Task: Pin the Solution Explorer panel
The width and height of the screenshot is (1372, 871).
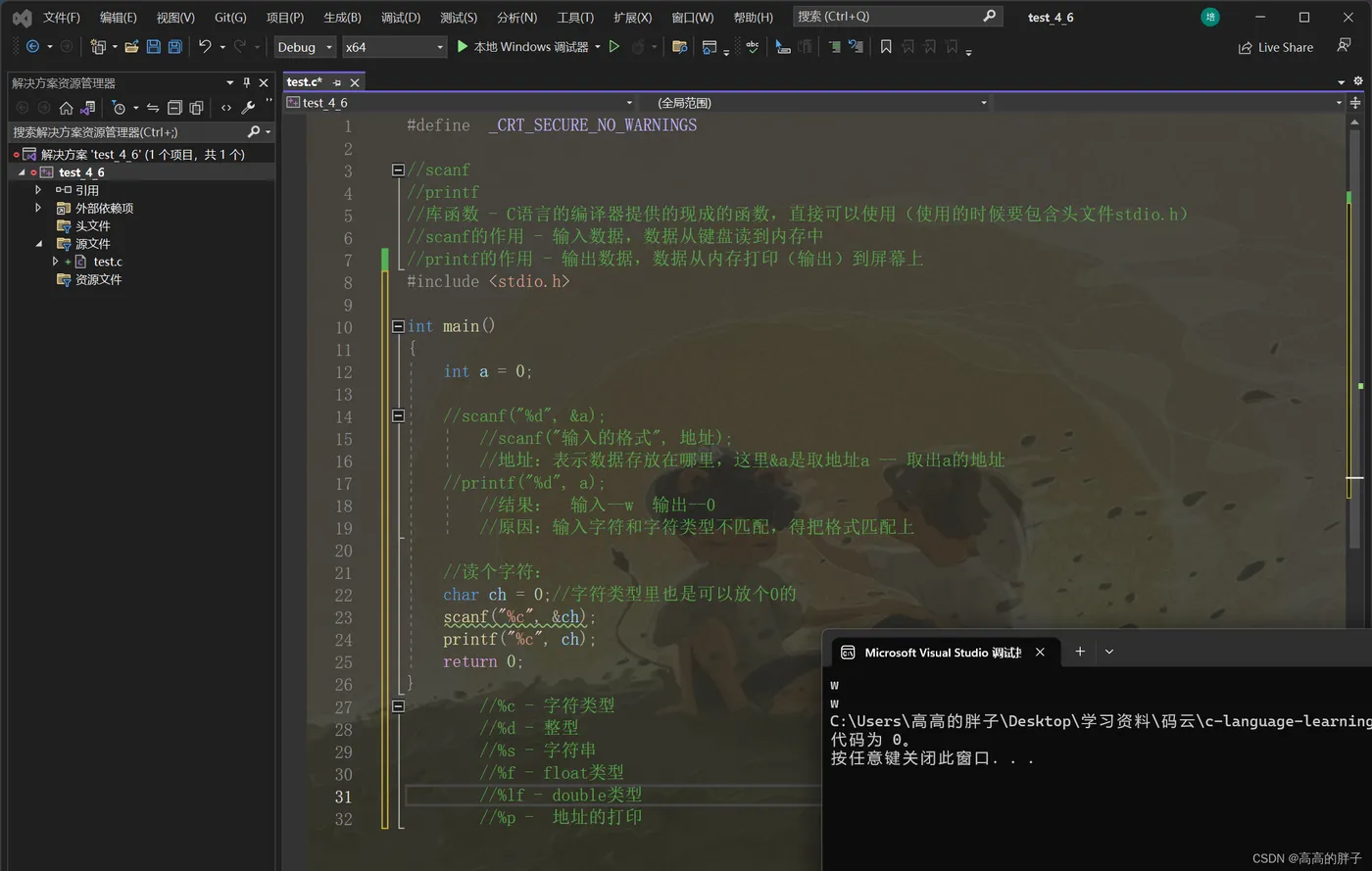Action: click(x=246, y=82)
